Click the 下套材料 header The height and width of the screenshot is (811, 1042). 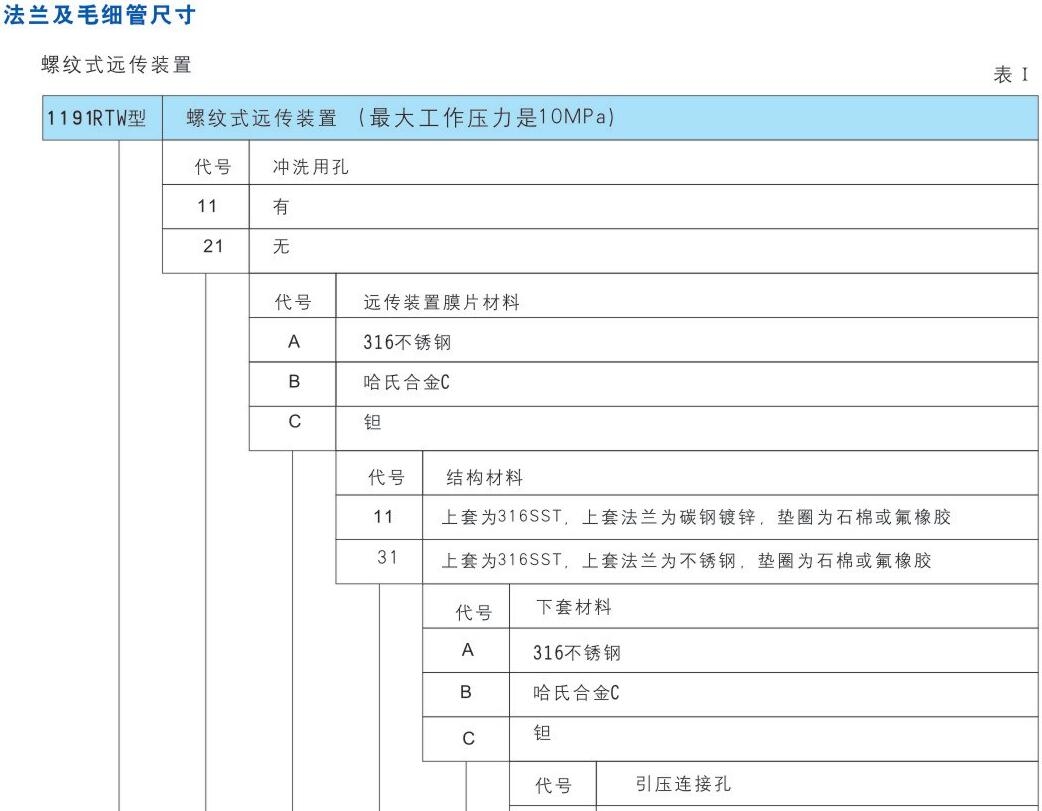(575, 608)
